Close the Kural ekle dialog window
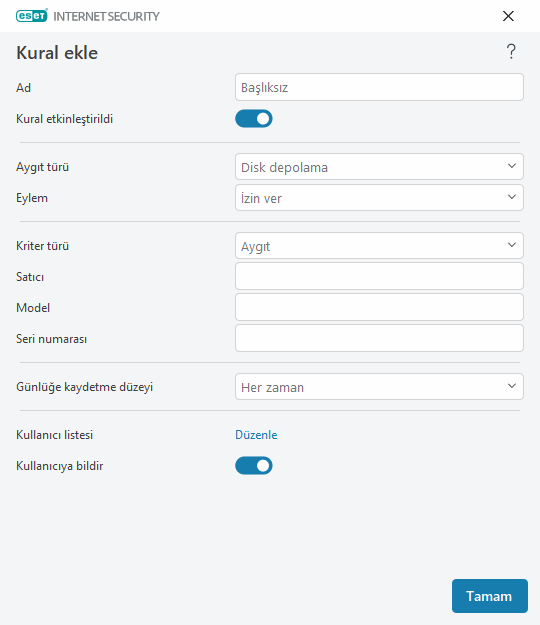Image resolution: width=540 pixels, height=625 pixels. click(508, 16)
